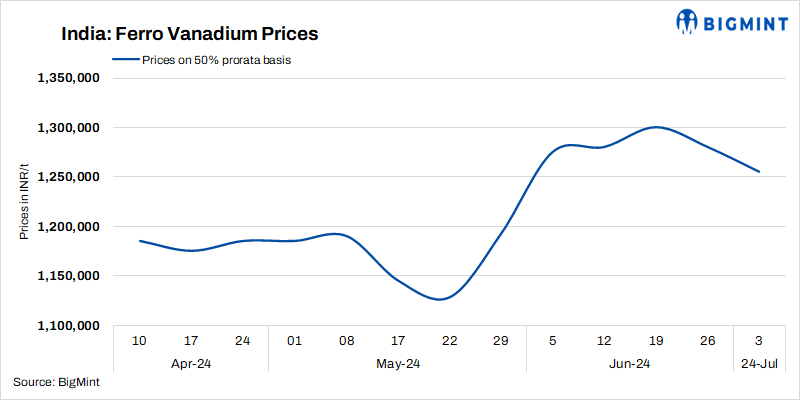Click the Source: BigMint text
The image size is (800, 400).
point(56,381)
